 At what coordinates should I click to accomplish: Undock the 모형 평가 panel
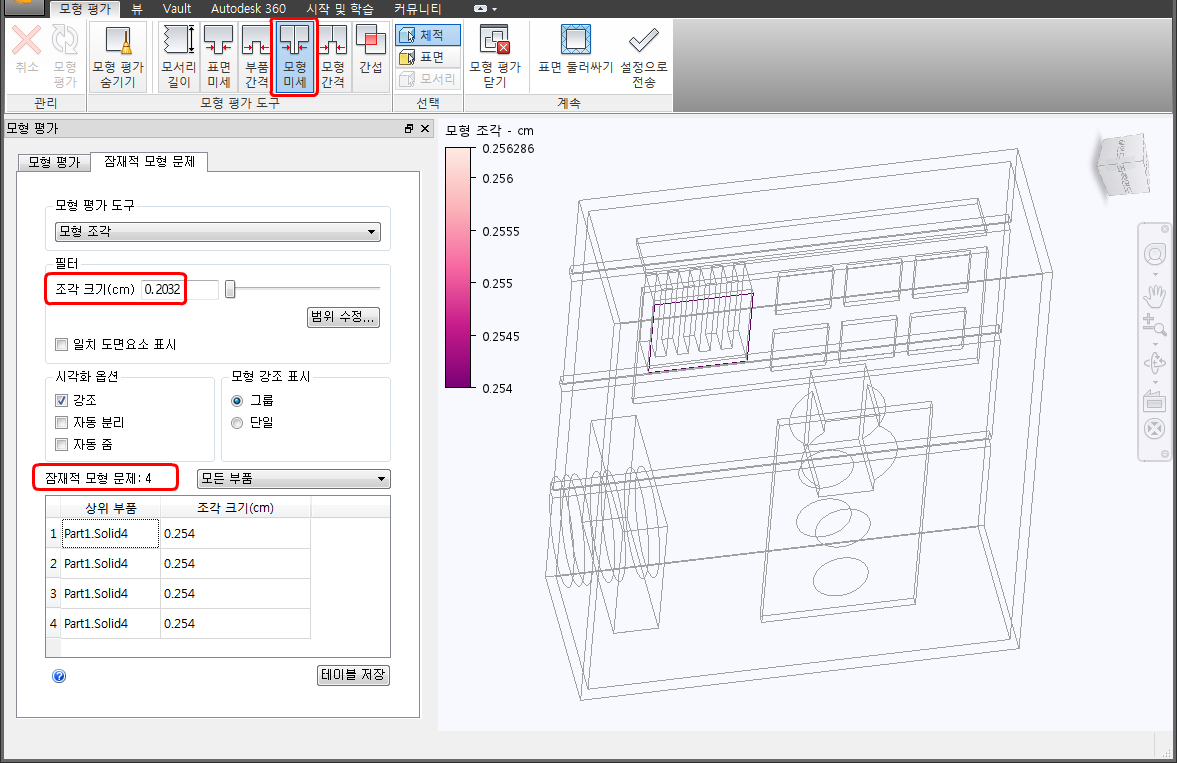[409, 128]
